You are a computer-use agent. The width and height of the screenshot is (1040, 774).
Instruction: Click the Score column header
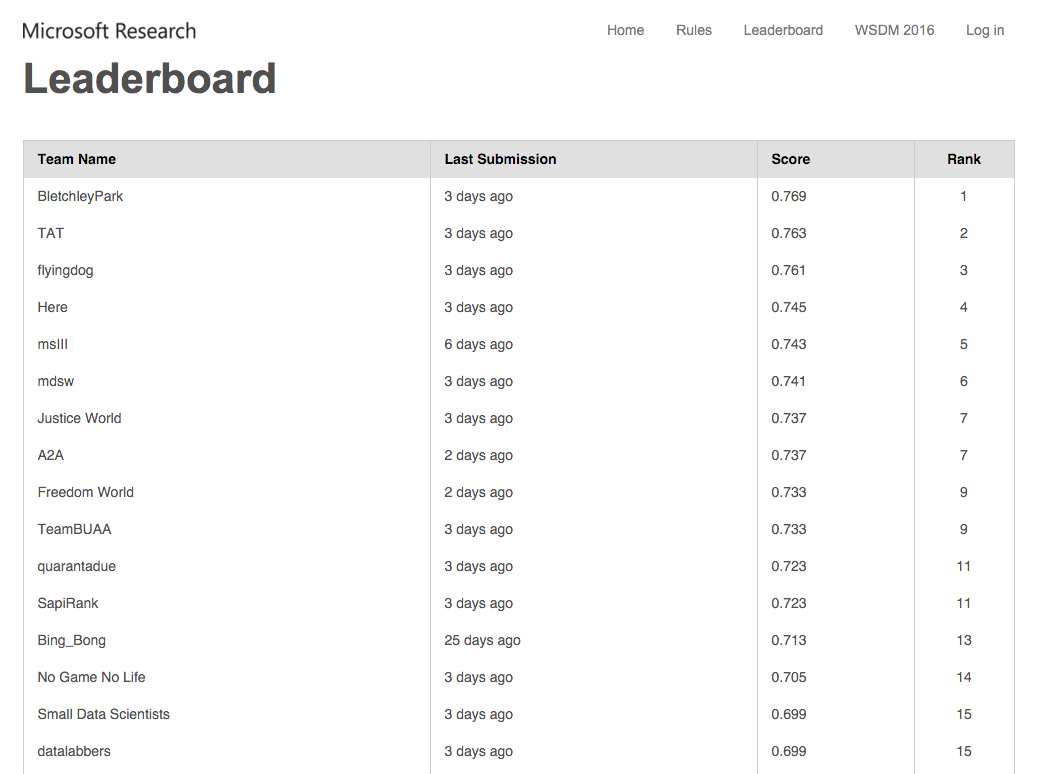coord(790,159)
